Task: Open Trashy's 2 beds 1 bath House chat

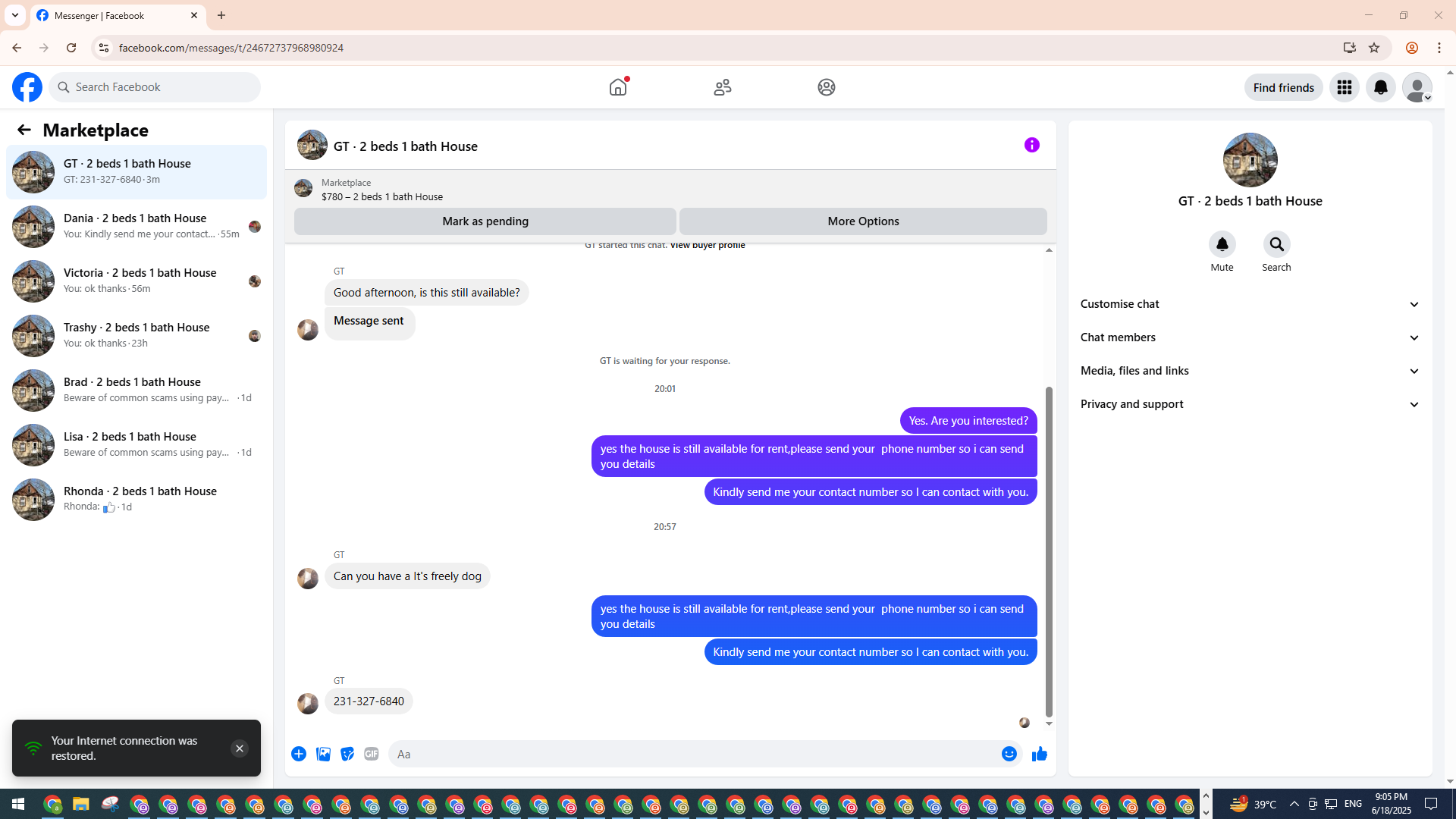Action: pyautogui.click(x=136, y=336)
